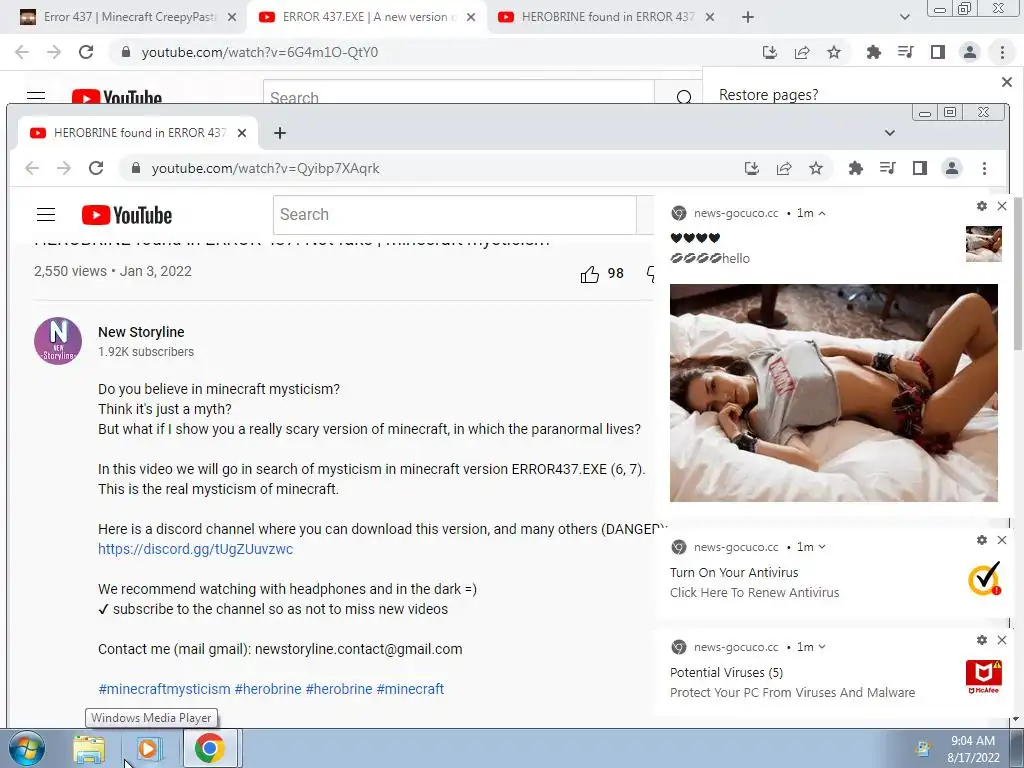Reload page in background Chrome window
The height and width of the screenshot is (768, 1024).
pyautogui.click(x=86, y=52)
